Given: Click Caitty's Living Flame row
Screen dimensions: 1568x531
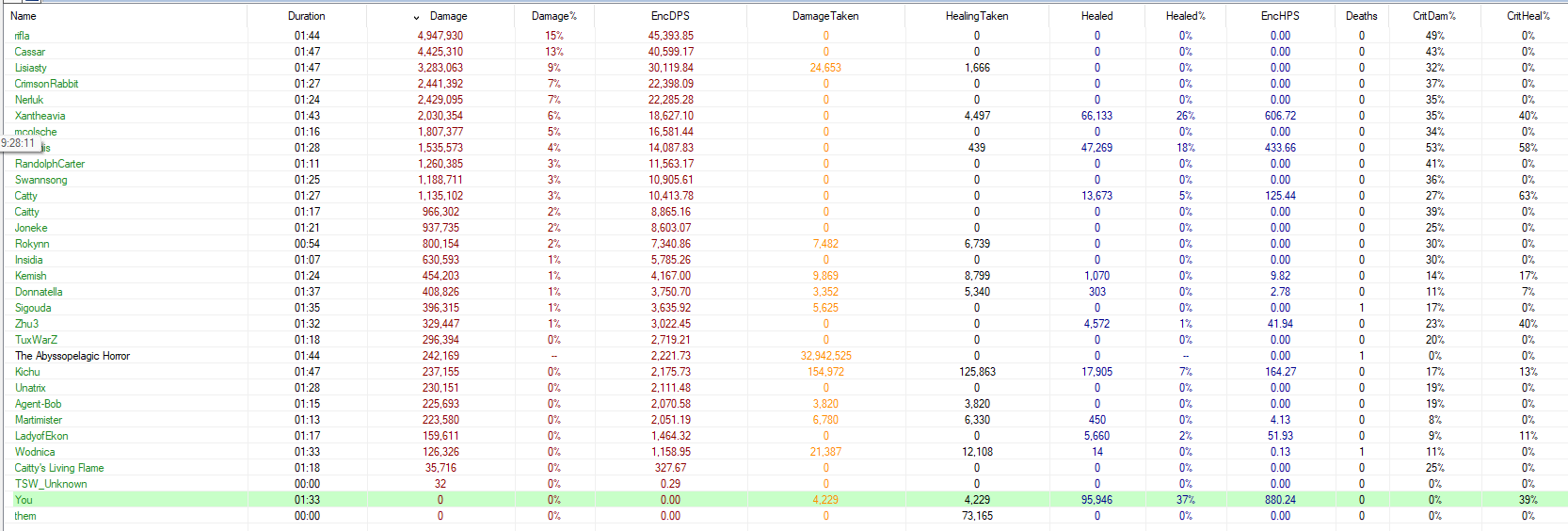Looking at the screenshot, I should pyautogui.click(x=59, y=468).
